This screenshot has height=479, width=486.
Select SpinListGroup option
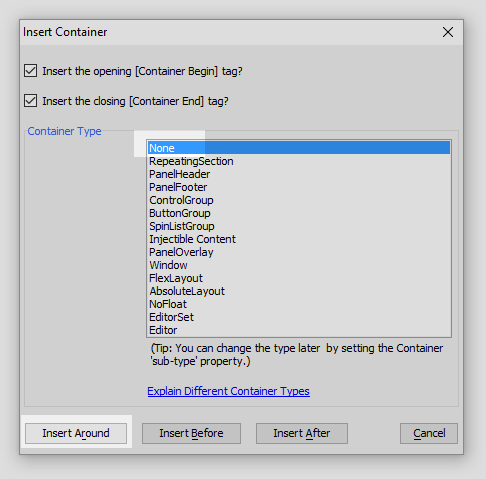coord(299,226)
